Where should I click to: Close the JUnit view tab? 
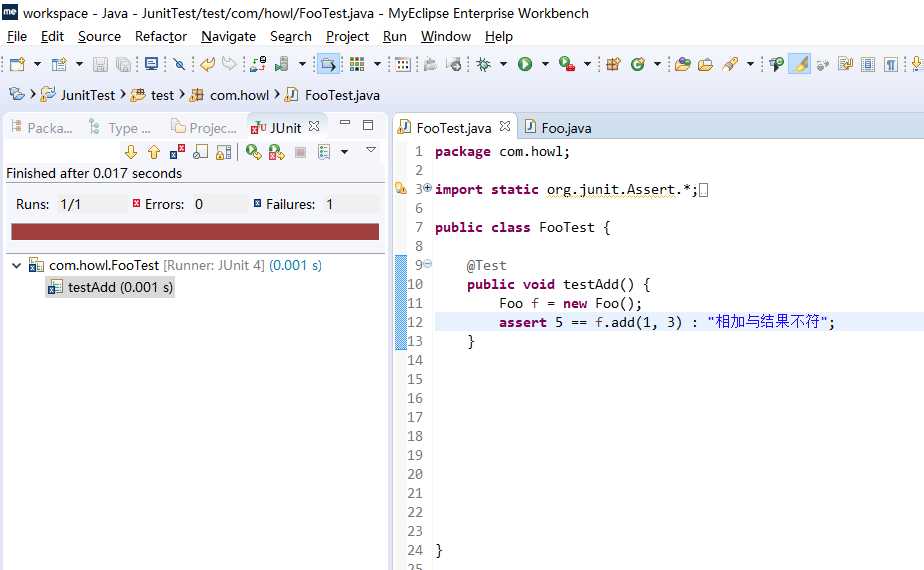314,126
